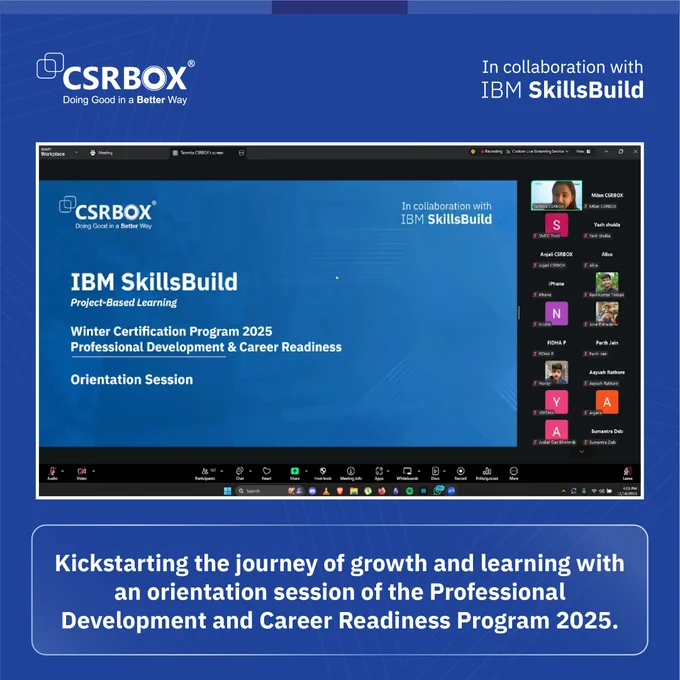Open the Zoom Workplace dropdown
680x680 pixels.
tap(76, 152)
